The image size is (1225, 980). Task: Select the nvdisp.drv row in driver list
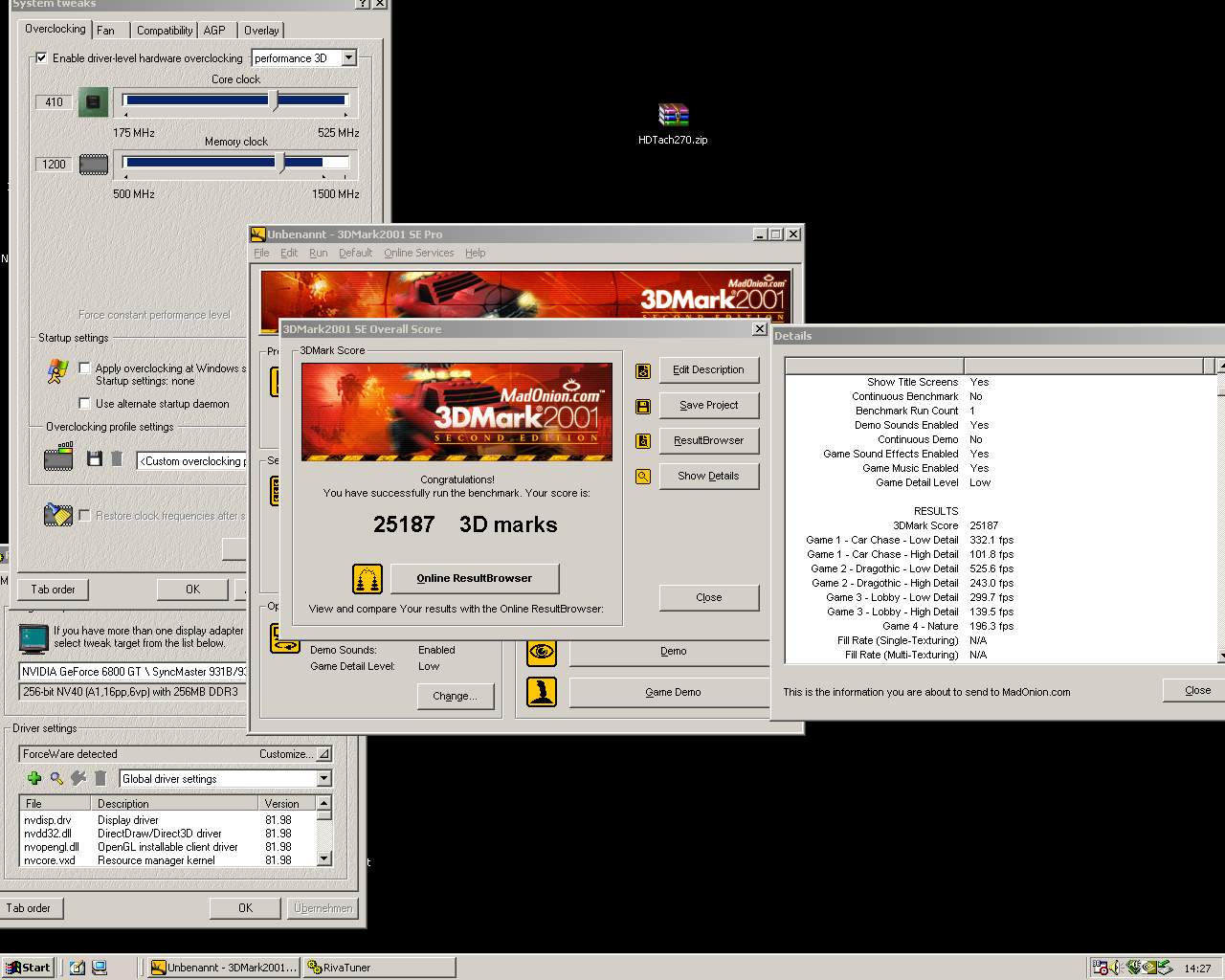pos(167,820)
